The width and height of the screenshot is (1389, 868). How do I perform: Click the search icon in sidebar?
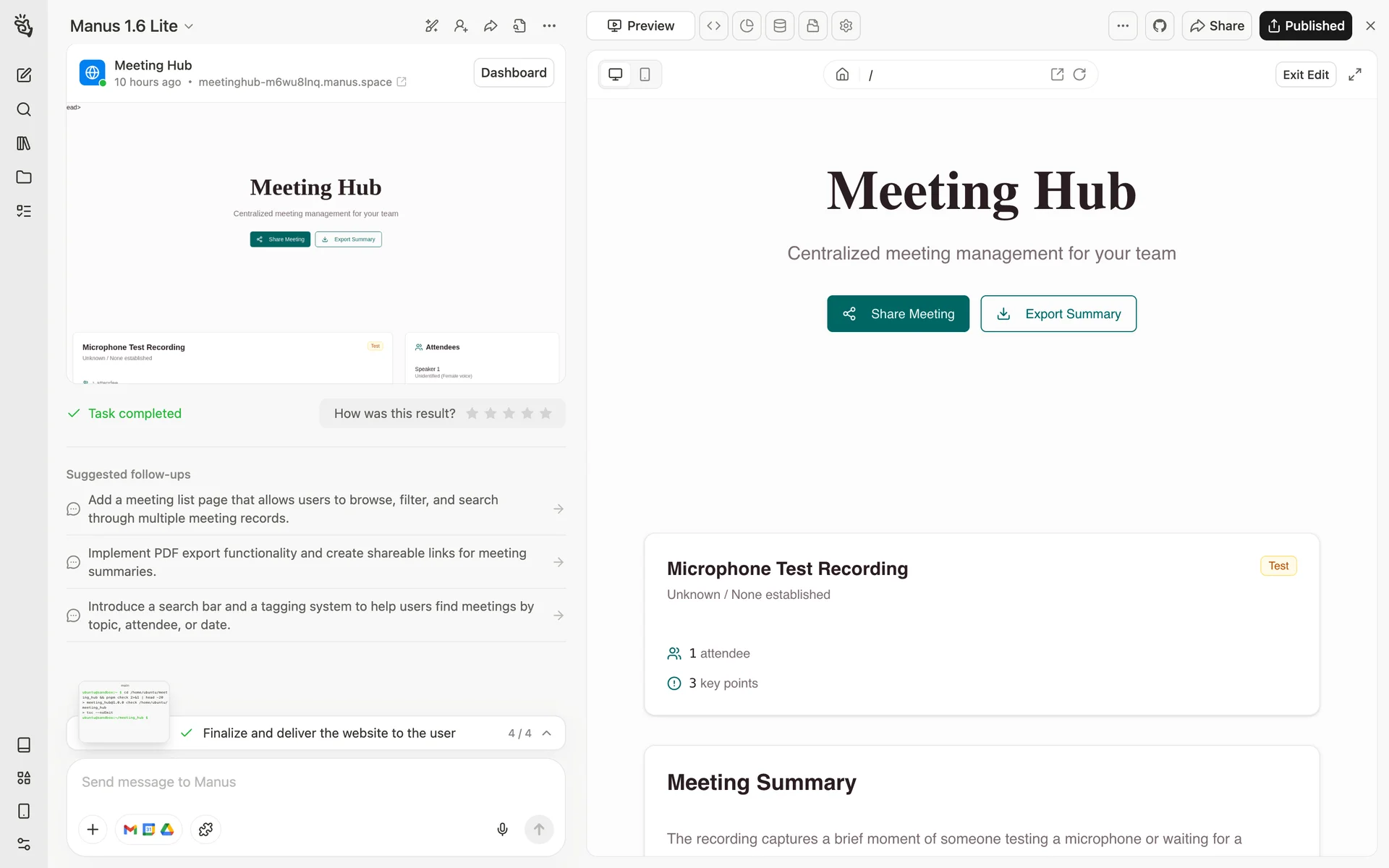pos(24,109)
